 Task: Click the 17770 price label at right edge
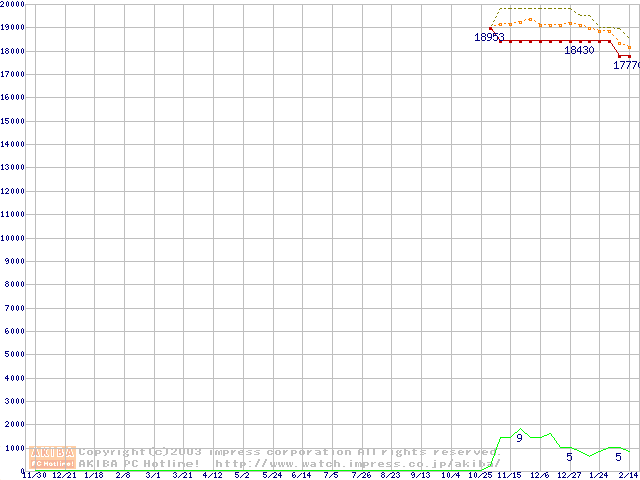626,65
